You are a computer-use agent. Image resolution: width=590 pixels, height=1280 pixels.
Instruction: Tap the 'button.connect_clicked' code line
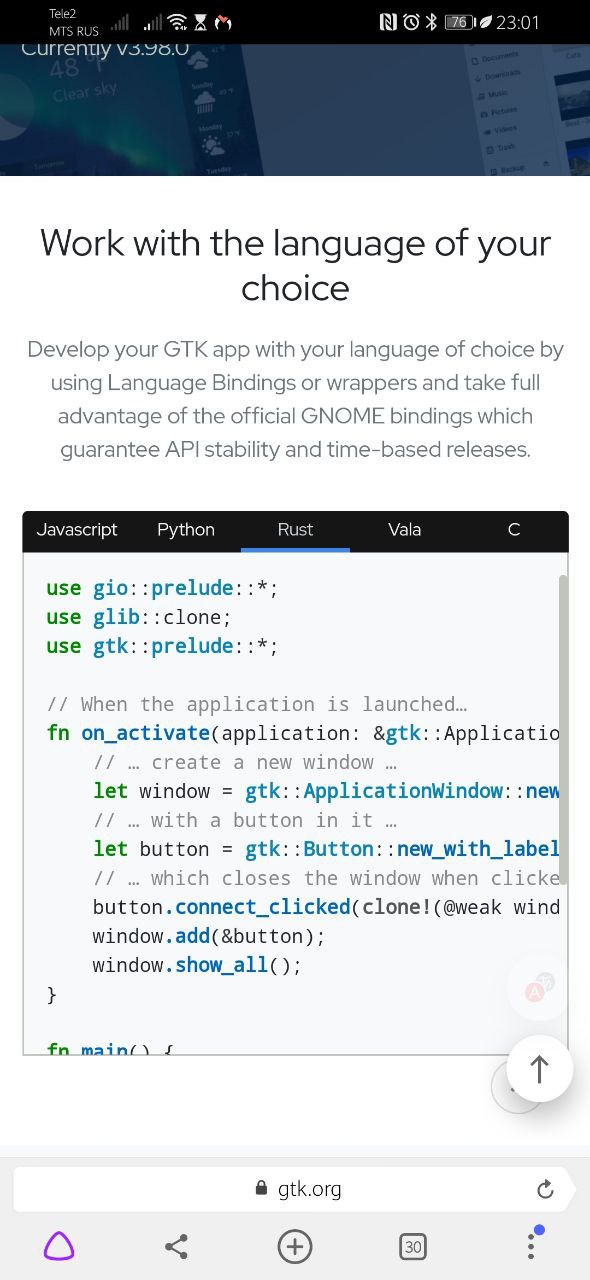pos(326,907)
